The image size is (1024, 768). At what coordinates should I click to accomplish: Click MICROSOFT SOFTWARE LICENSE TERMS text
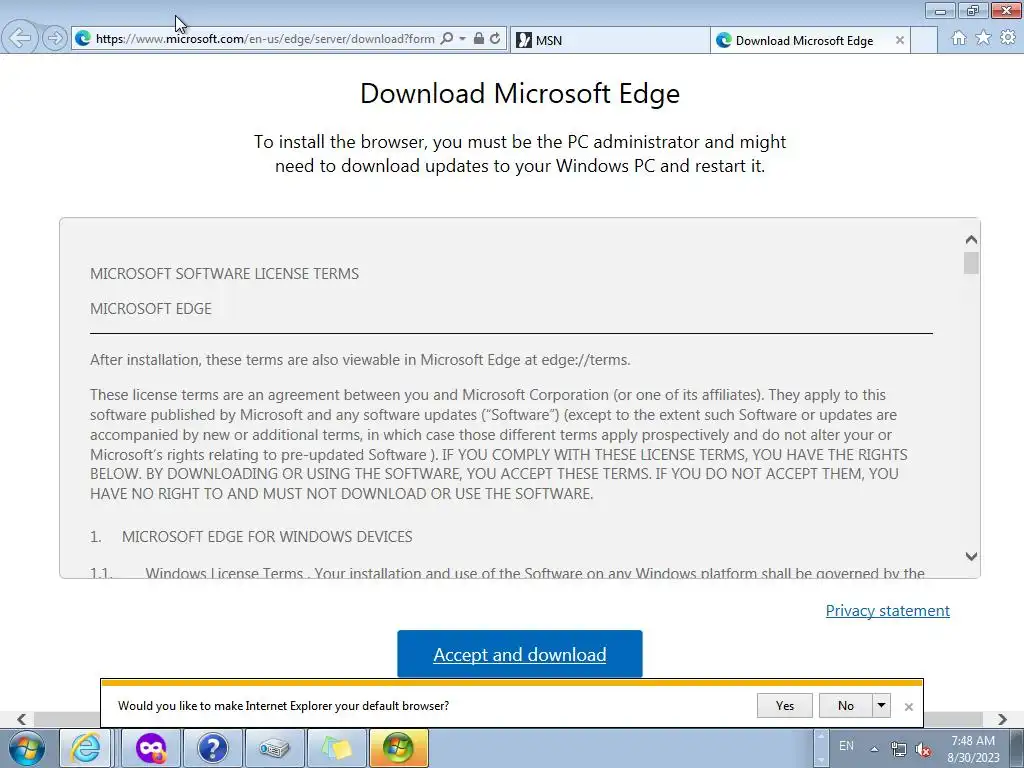click(x=225, y=274)
